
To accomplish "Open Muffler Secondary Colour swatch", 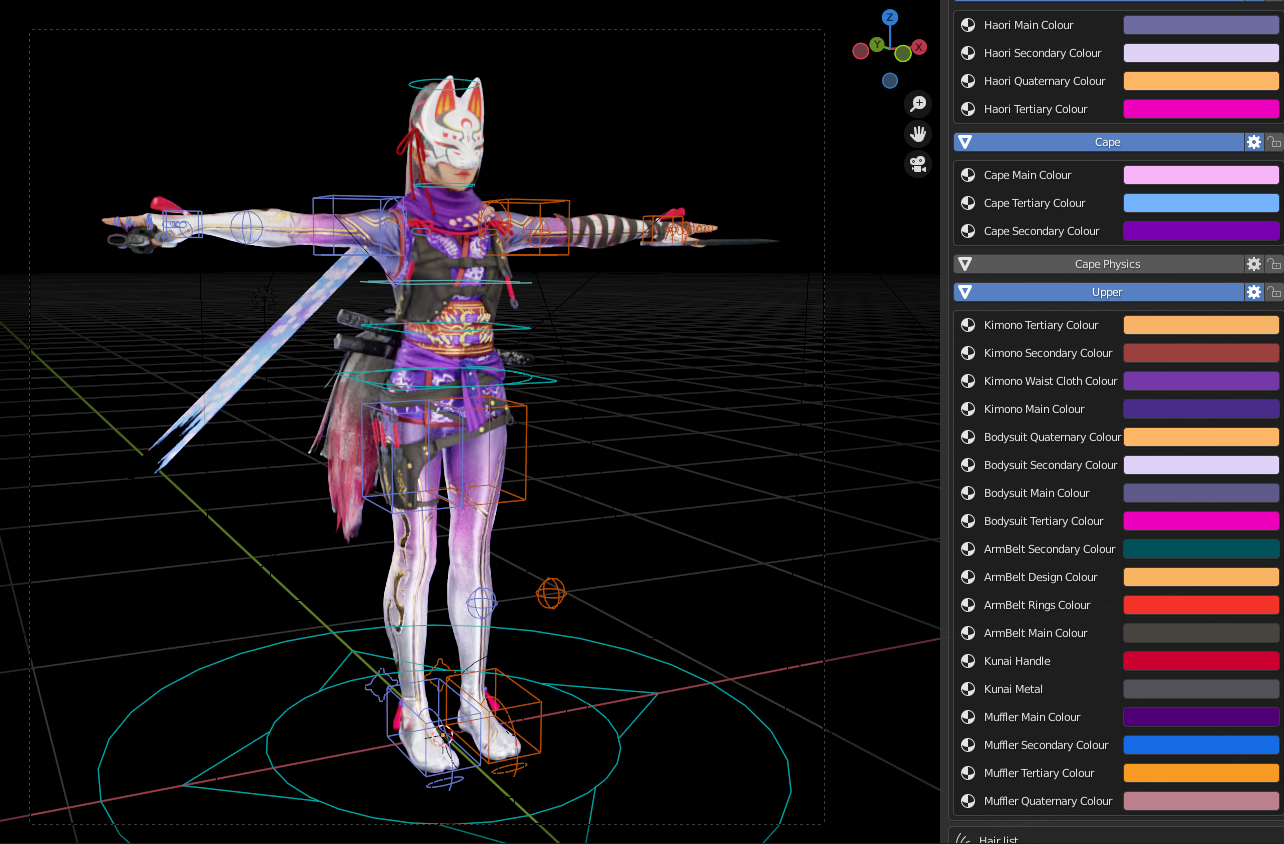I will 1201,745.
